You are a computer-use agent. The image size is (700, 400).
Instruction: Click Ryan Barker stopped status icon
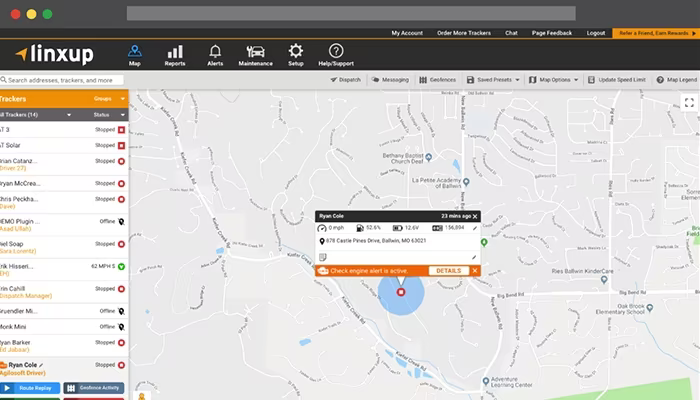point(121,343)
